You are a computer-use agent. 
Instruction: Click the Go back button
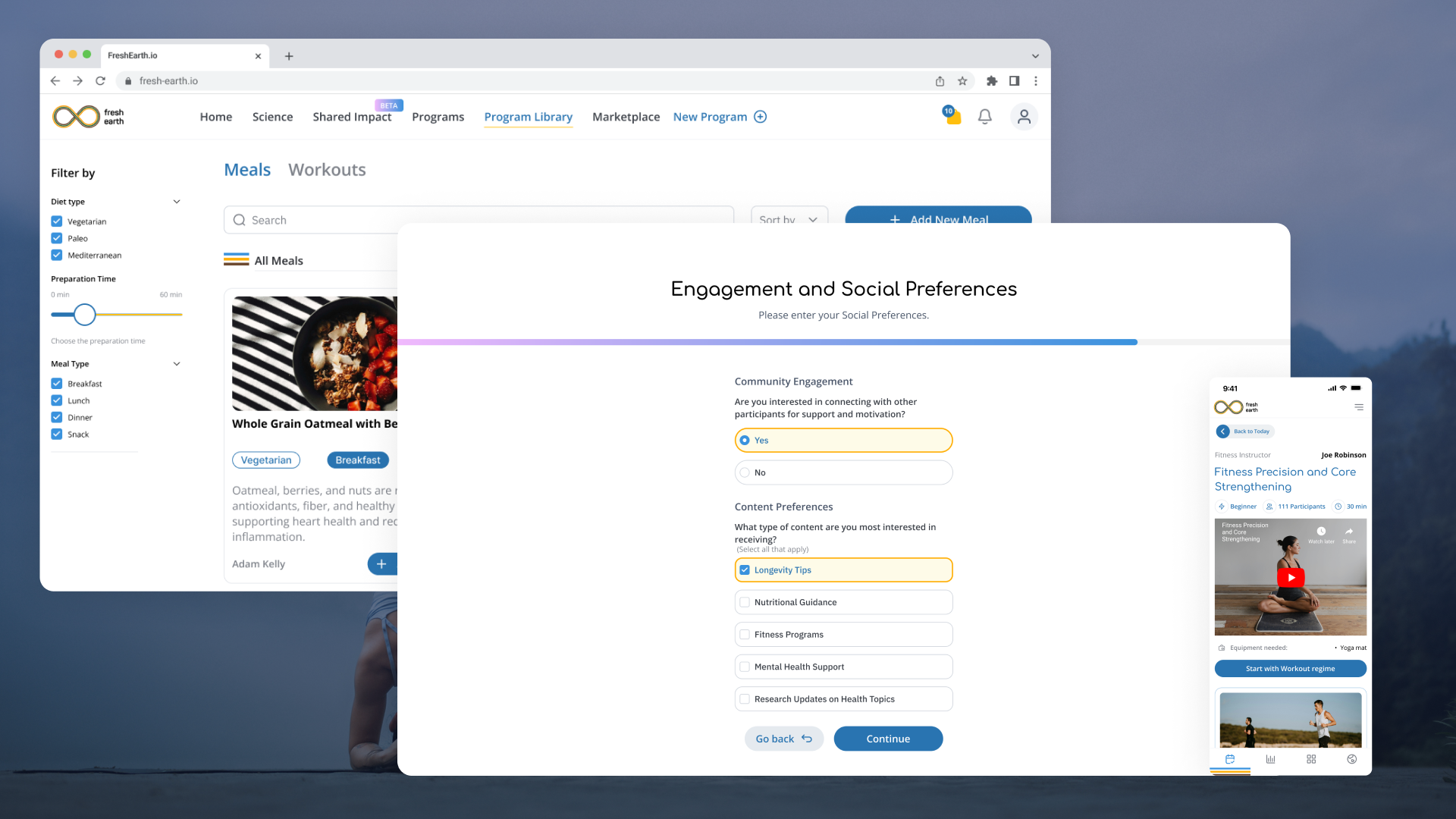(x=783, y=739)
